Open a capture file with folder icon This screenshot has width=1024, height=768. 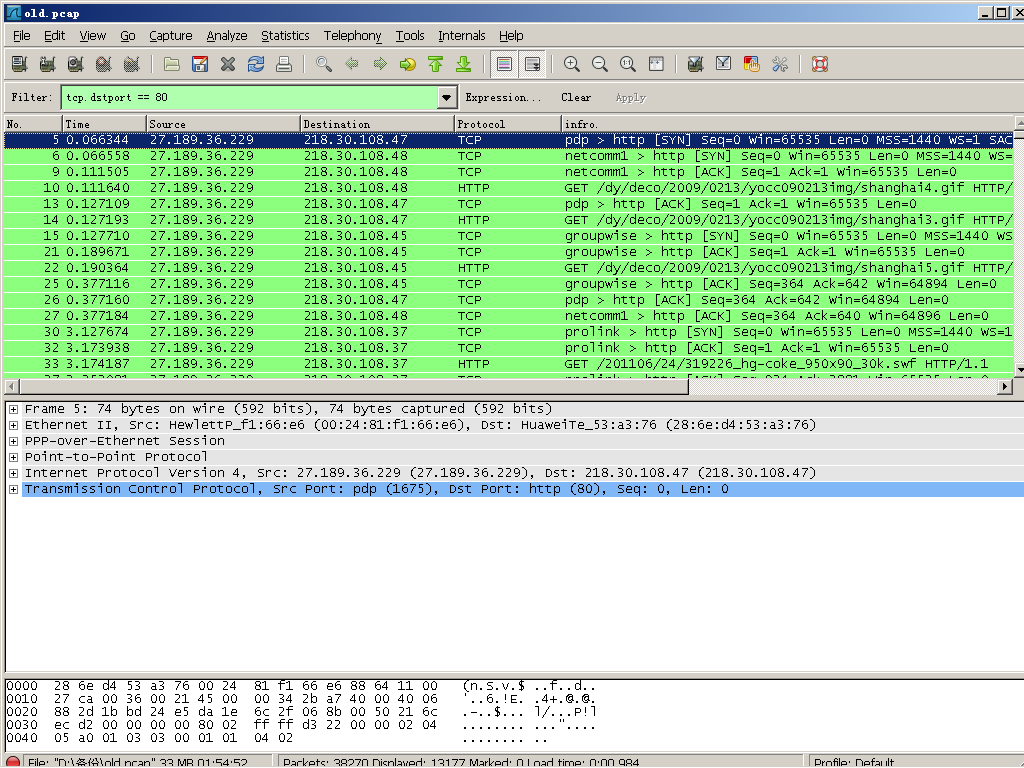172,64
